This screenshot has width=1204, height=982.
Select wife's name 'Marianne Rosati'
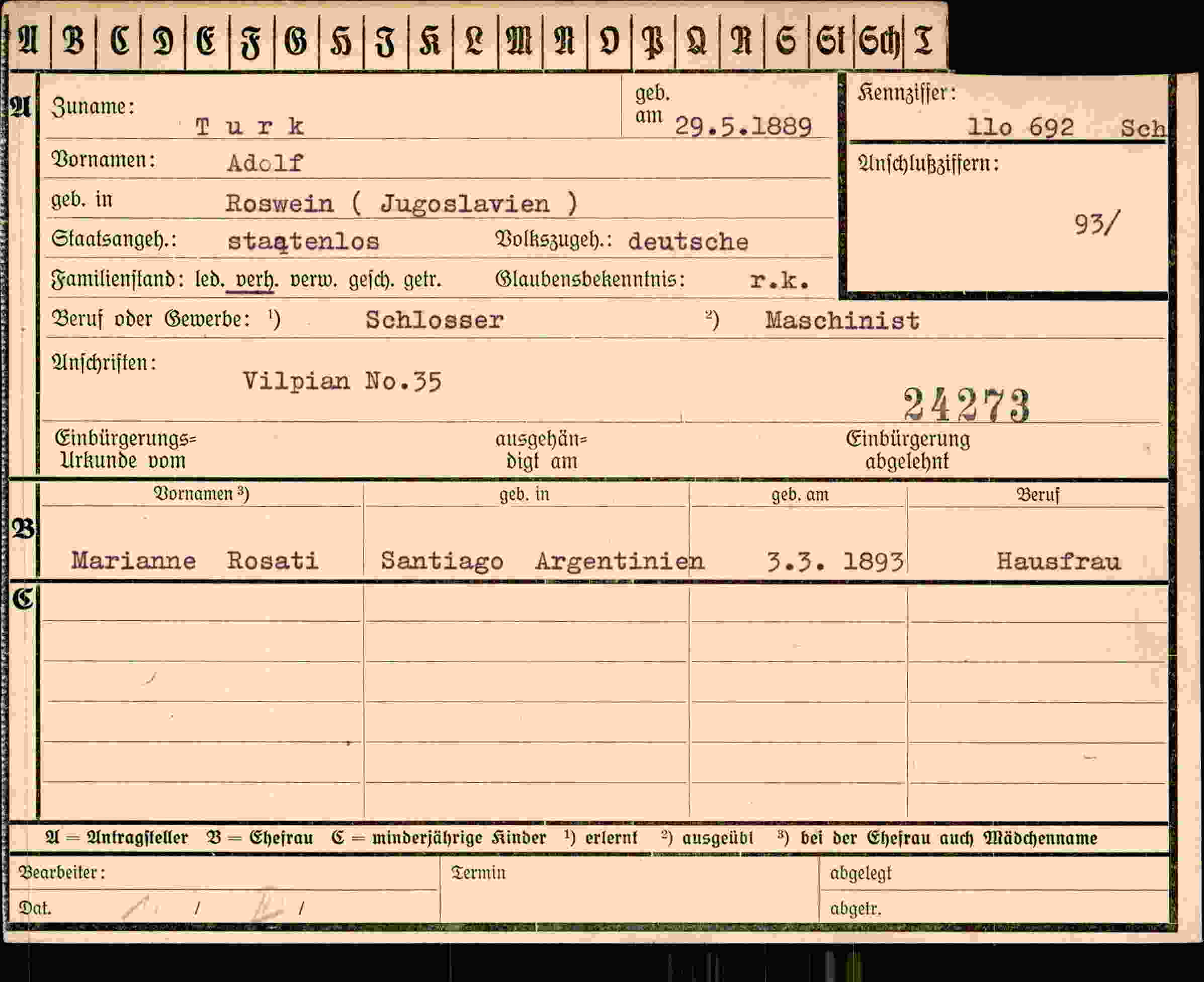pyautogui.click(x=195, y=561)
